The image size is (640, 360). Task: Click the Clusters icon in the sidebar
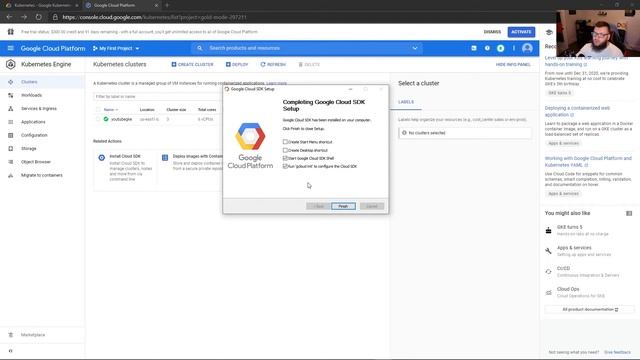pos(11,82)
